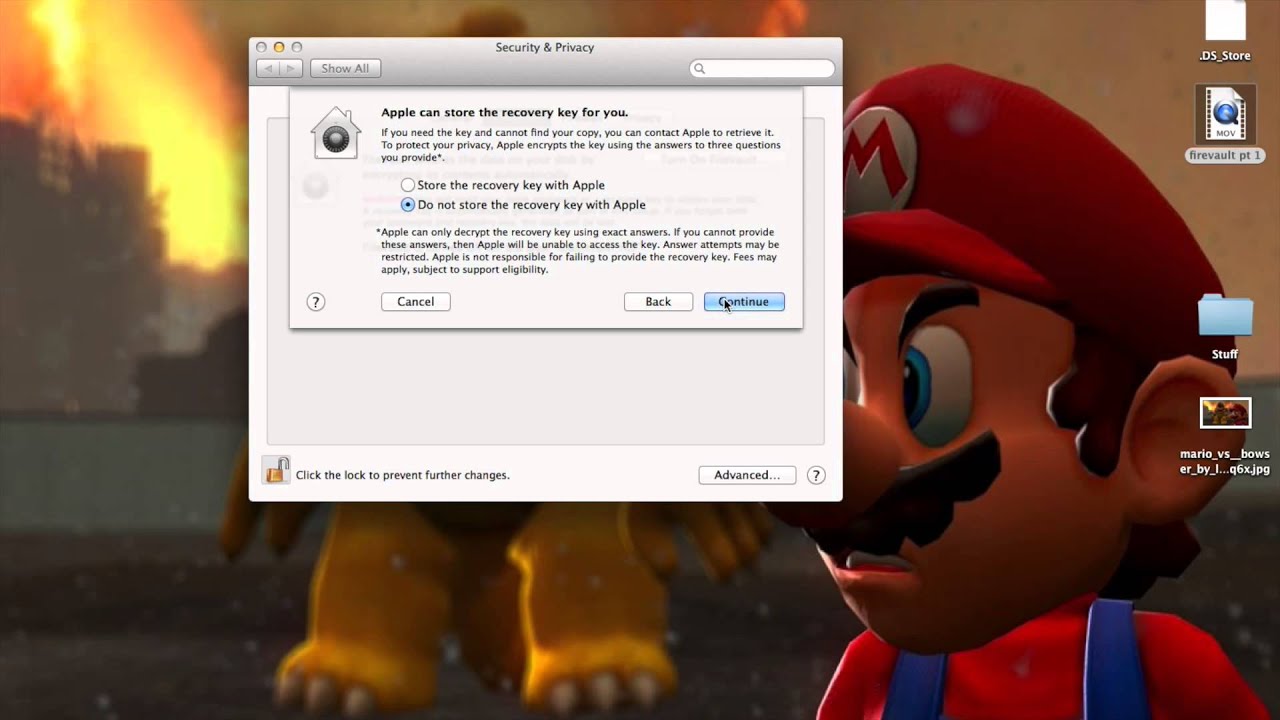Minimize the Security & Privacy window
Screen dimensions: 1280x720
(279, 47)
